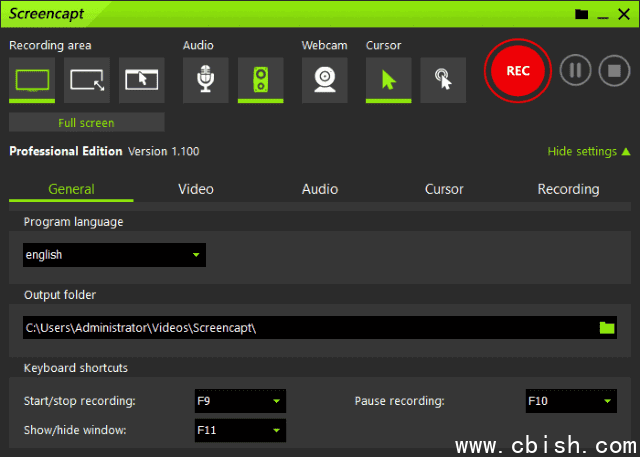Open output folder from title bar icon

click(581, 14)
